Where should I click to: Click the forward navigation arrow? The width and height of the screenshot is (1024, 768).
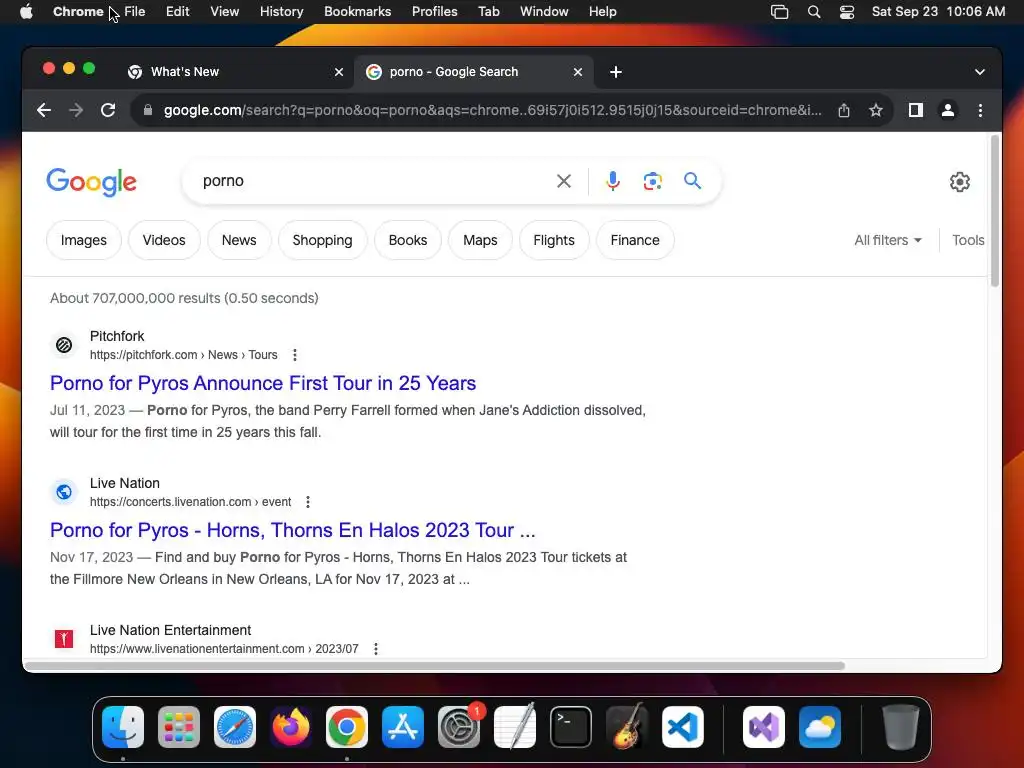click(x=76, y=110)
